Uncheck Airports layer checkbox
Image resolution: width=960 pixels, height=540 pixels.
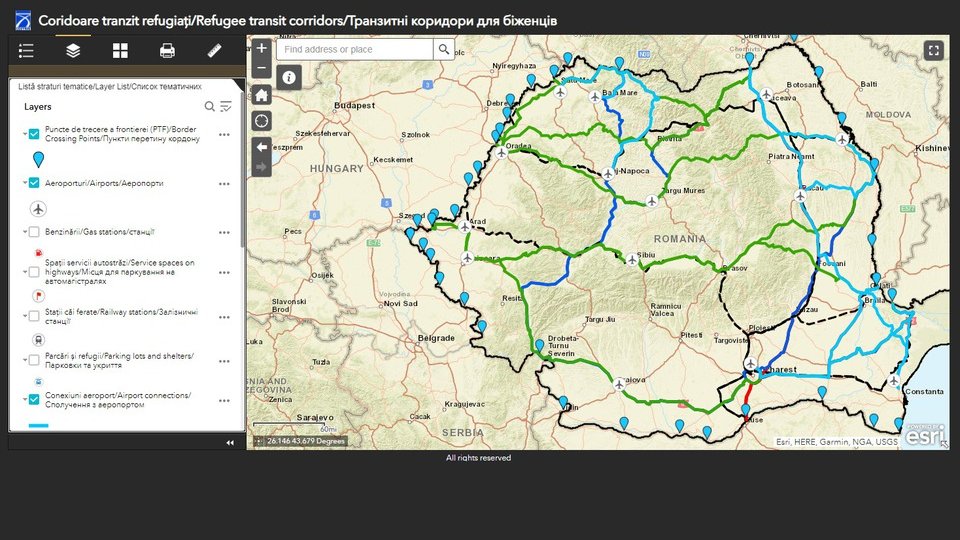click(x=34, y=182)
